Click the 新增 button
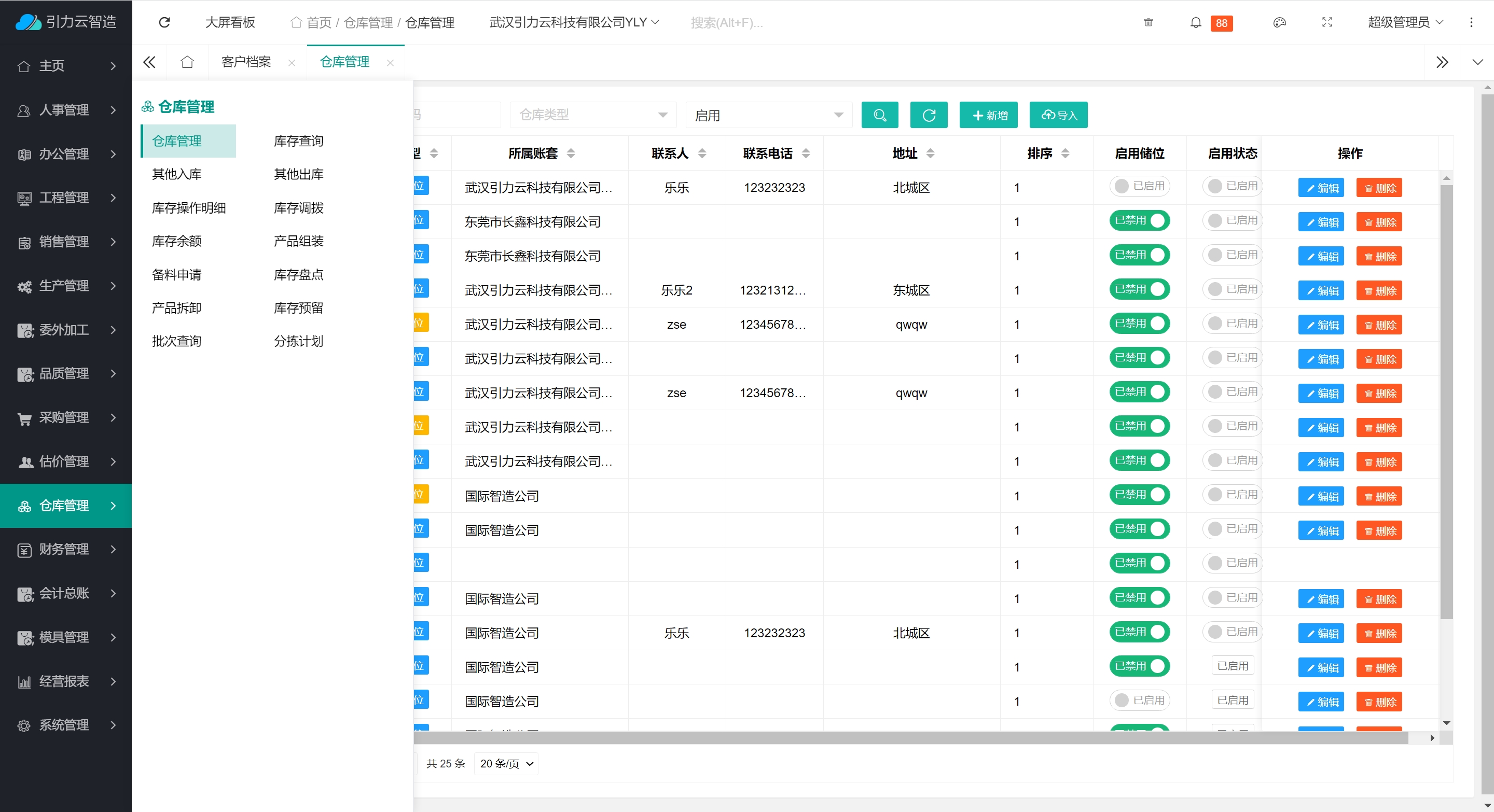The image size is (1494, 812). point(988,115)
